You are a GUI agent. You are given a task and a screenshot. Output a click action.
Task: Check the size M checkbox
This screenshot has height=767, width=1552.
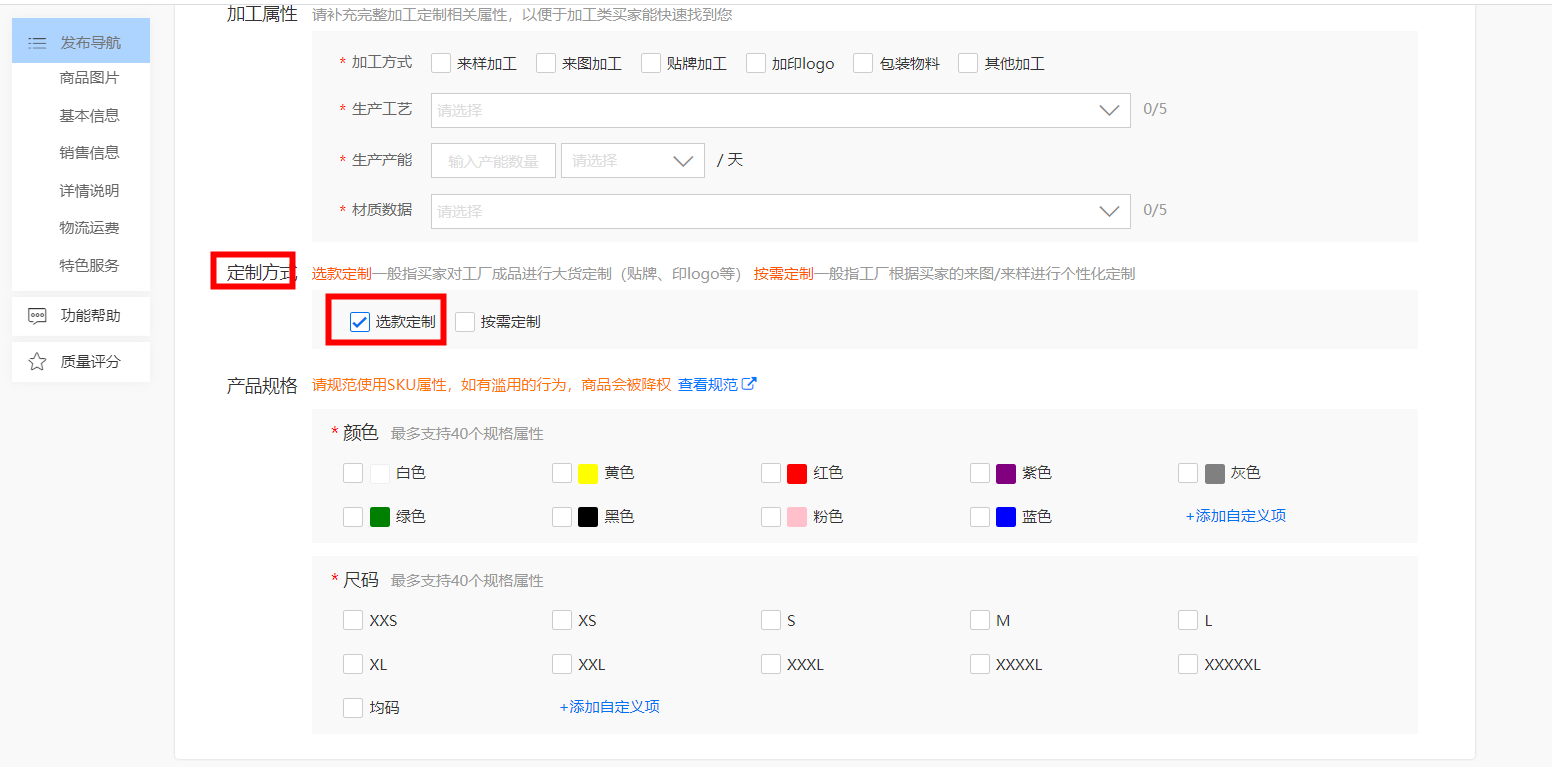pos(979,620)
